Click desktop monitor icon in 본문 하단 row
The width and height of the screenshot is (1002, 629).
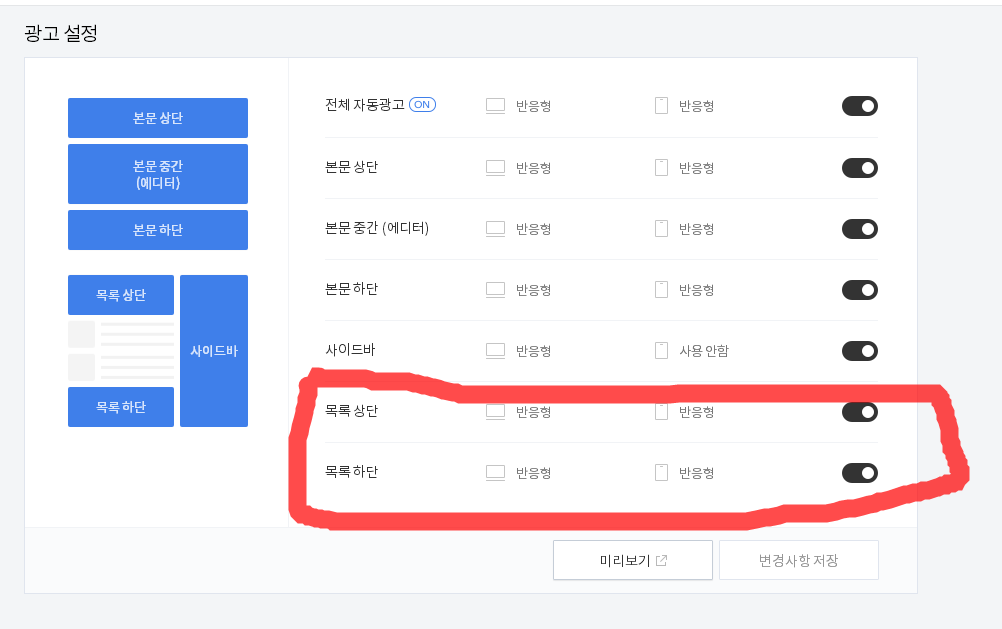[x=495, y=290]
